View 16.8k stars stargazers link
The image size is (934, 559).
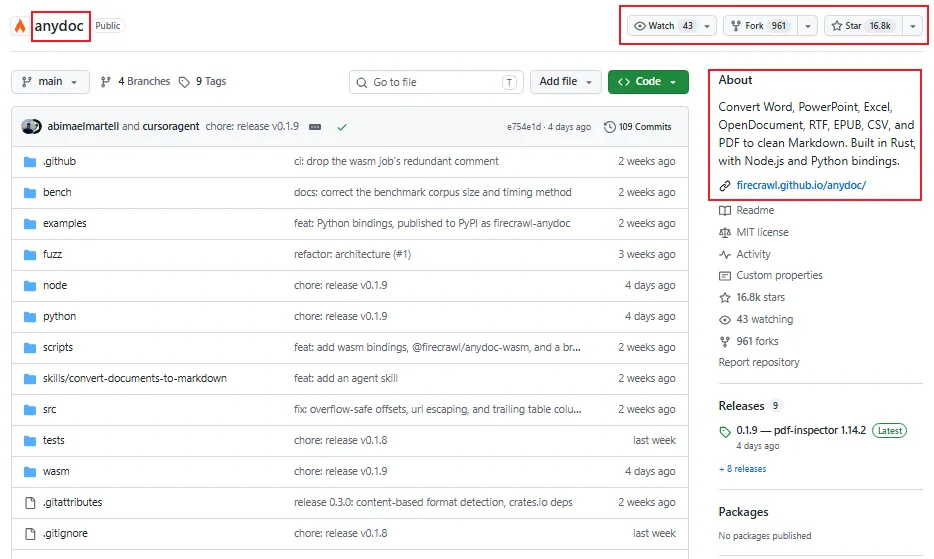click(760, 297)
